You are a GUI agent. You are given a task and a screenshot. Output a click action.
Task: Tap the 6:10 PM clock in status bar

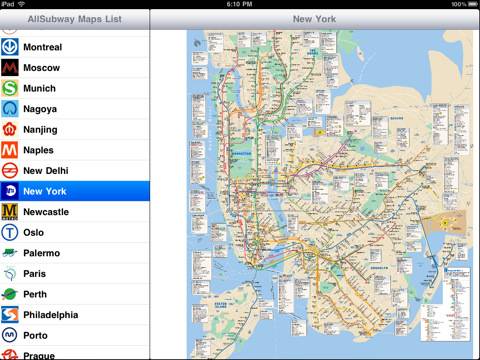(239, 4)
